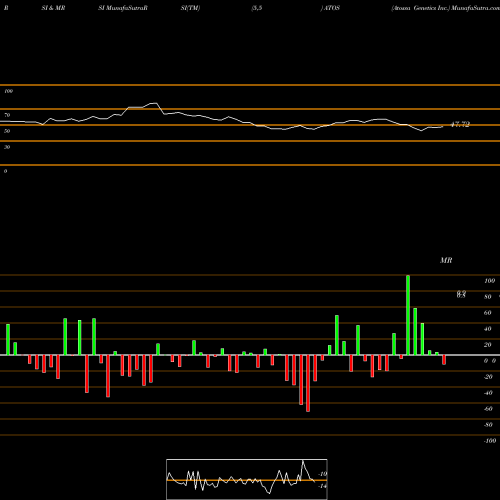
Task: Click the RSI line peak above 70
Action: click(x=154, y=103)
